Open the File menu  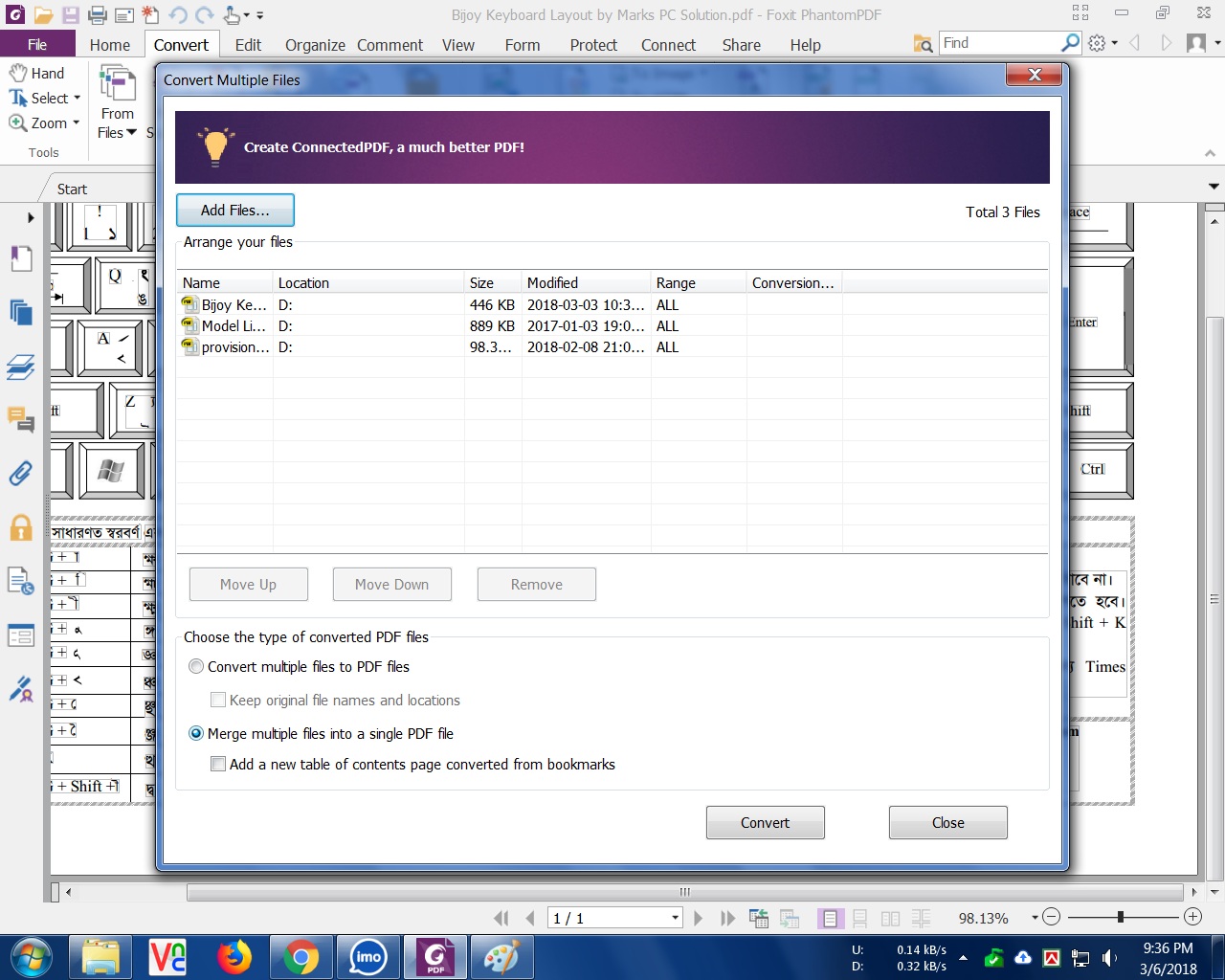37,45
